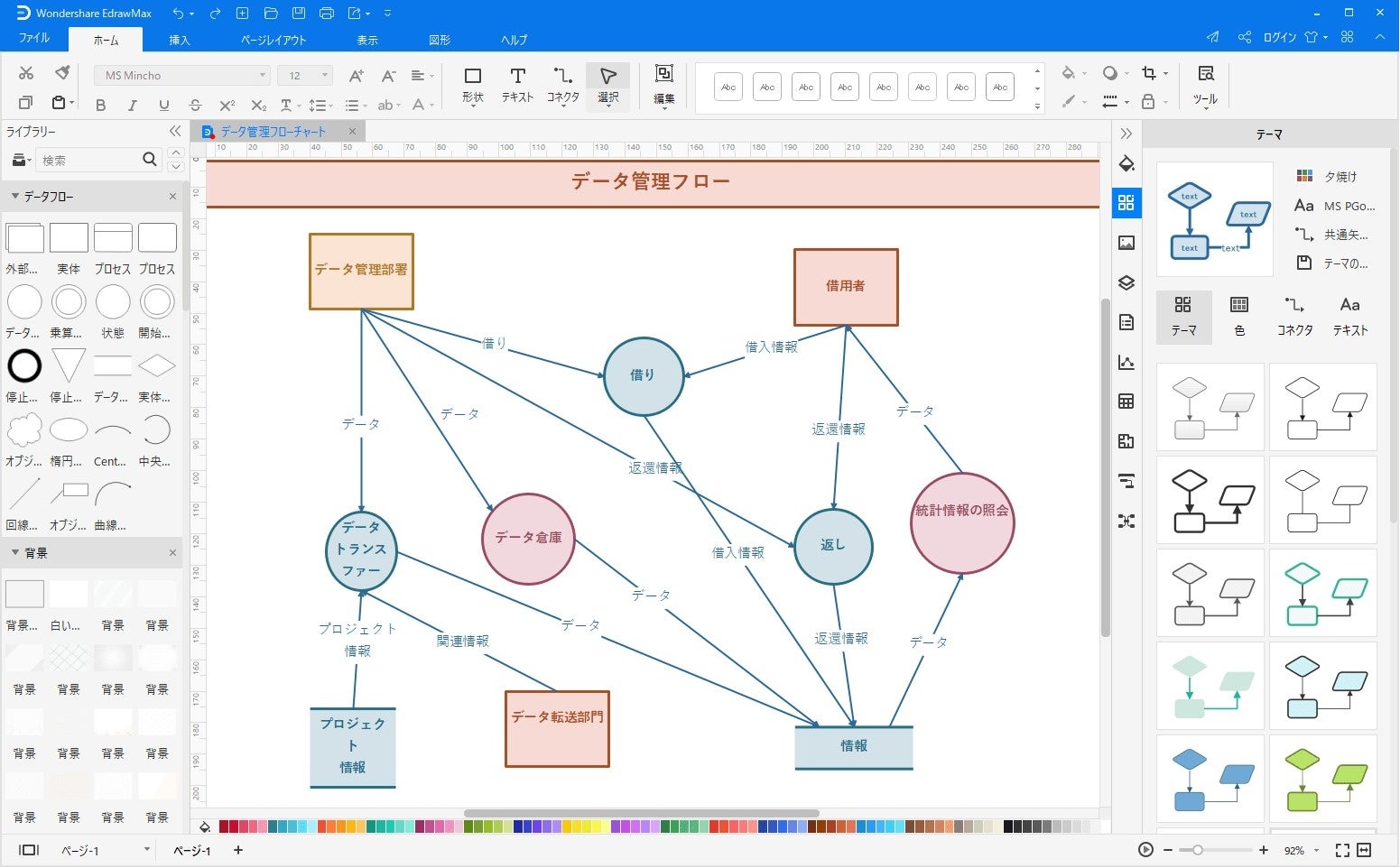Activate the Format Painter brush
Viewport: 1400px width, 868px height.
[61, 74]
